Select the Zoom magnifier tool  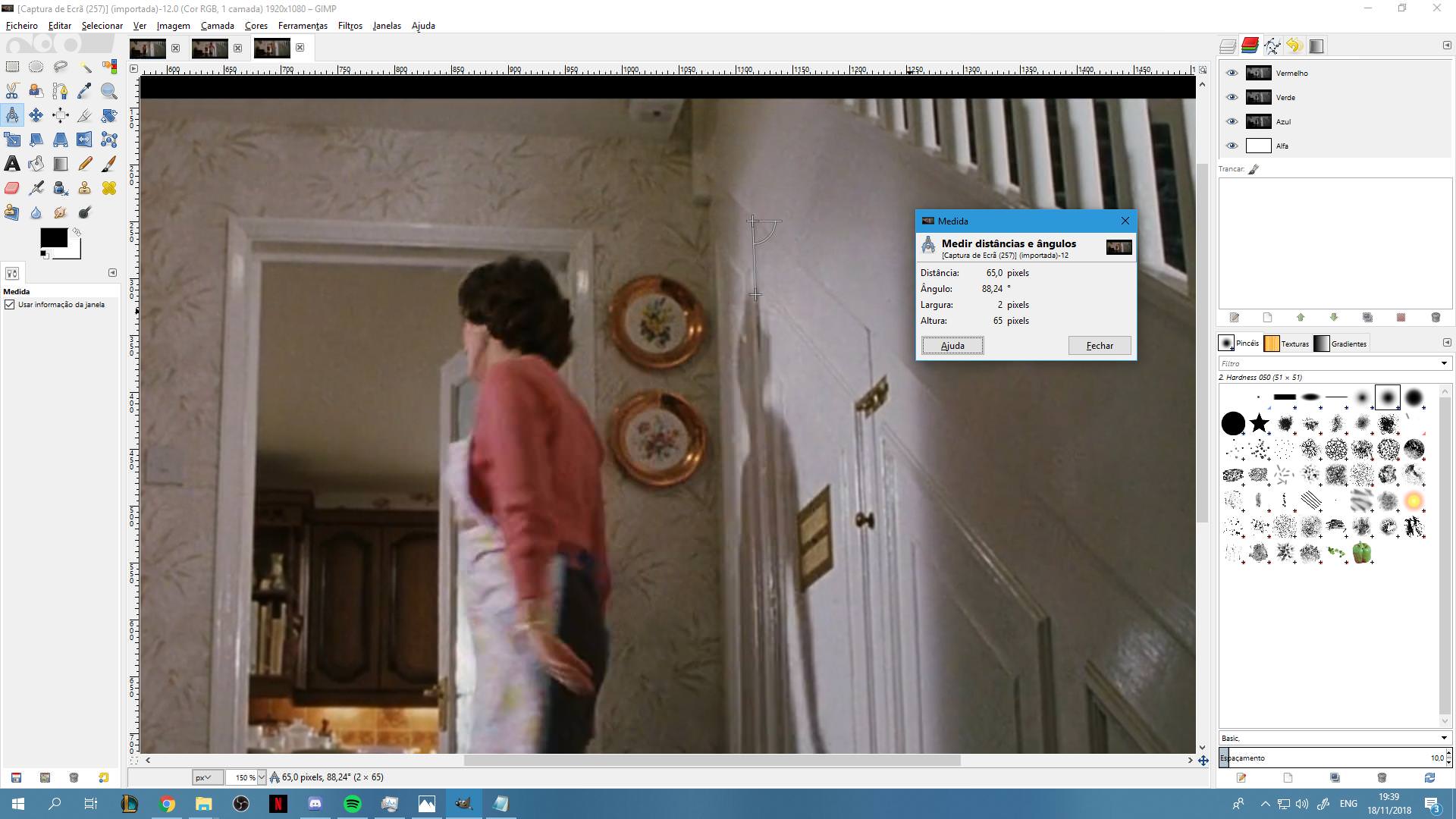point(109,91)
